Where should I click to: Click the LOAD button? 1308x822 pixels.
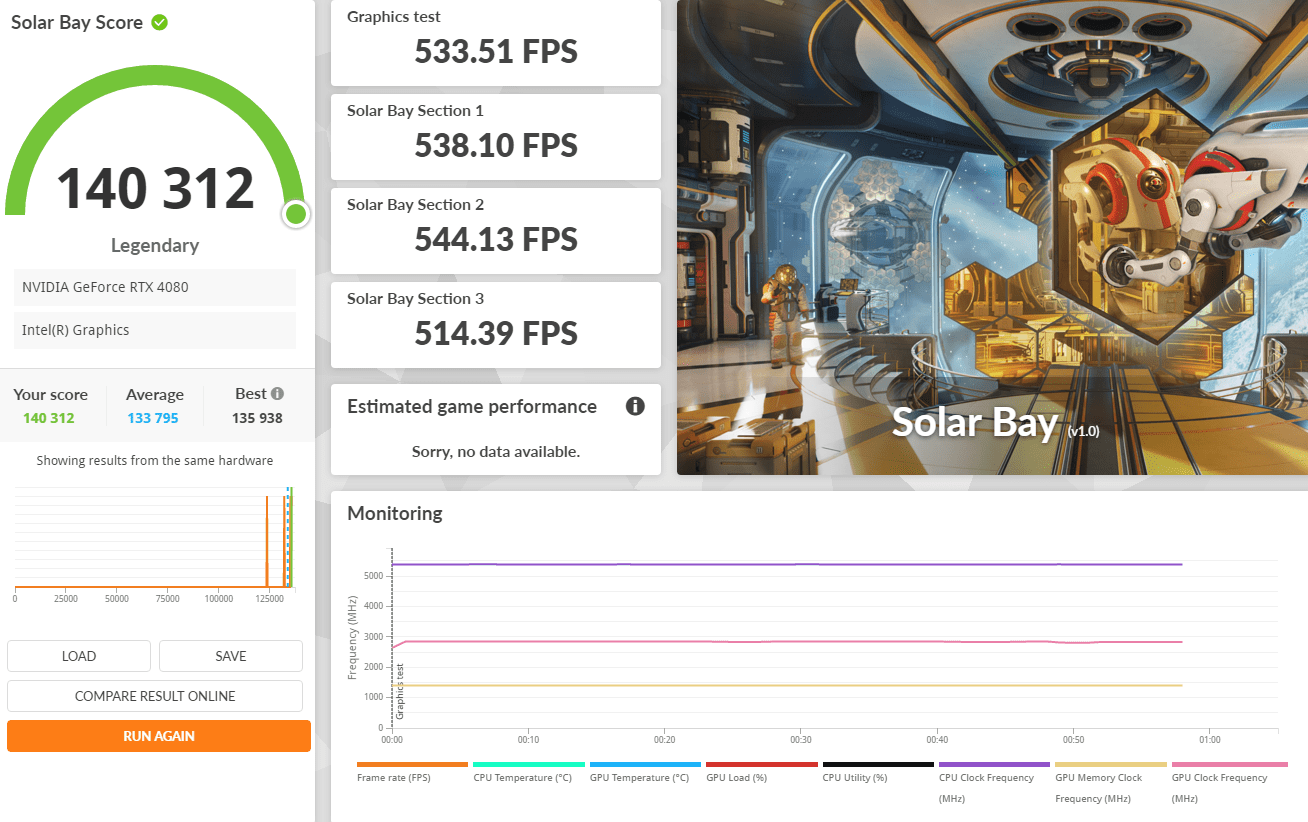79,656
